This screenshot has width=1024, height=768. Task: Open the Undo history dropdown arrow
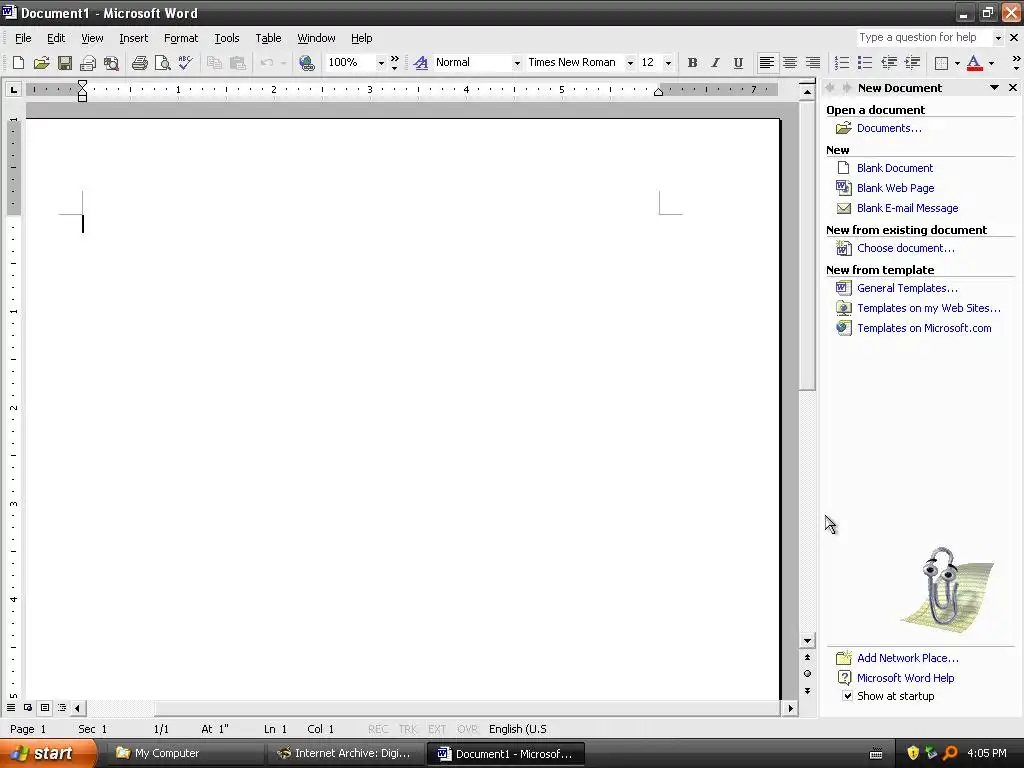click(283, 63)
